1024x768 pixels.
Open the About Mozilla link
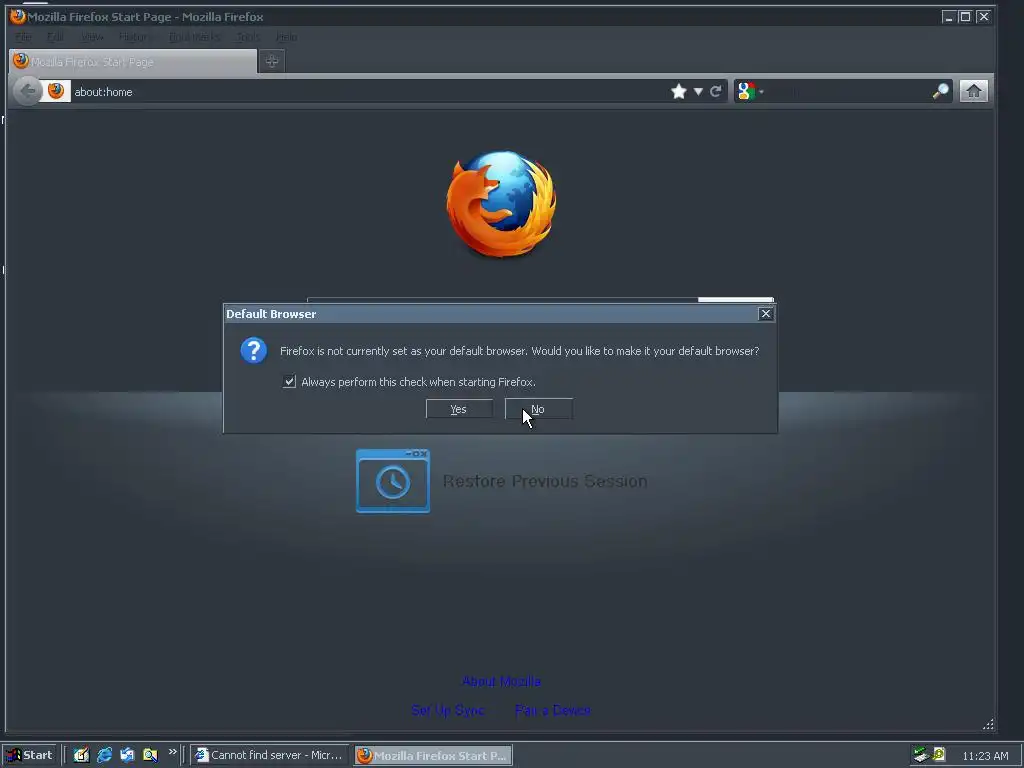502,681
